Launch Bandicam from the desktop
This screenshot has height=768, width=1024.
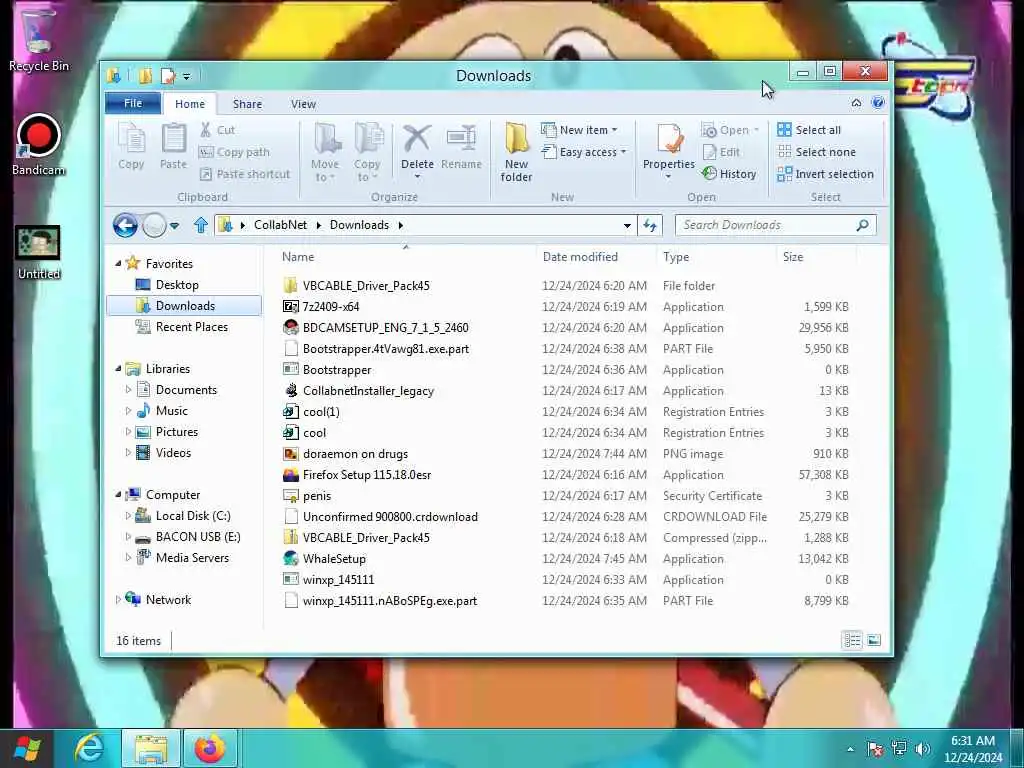(38, 145)
